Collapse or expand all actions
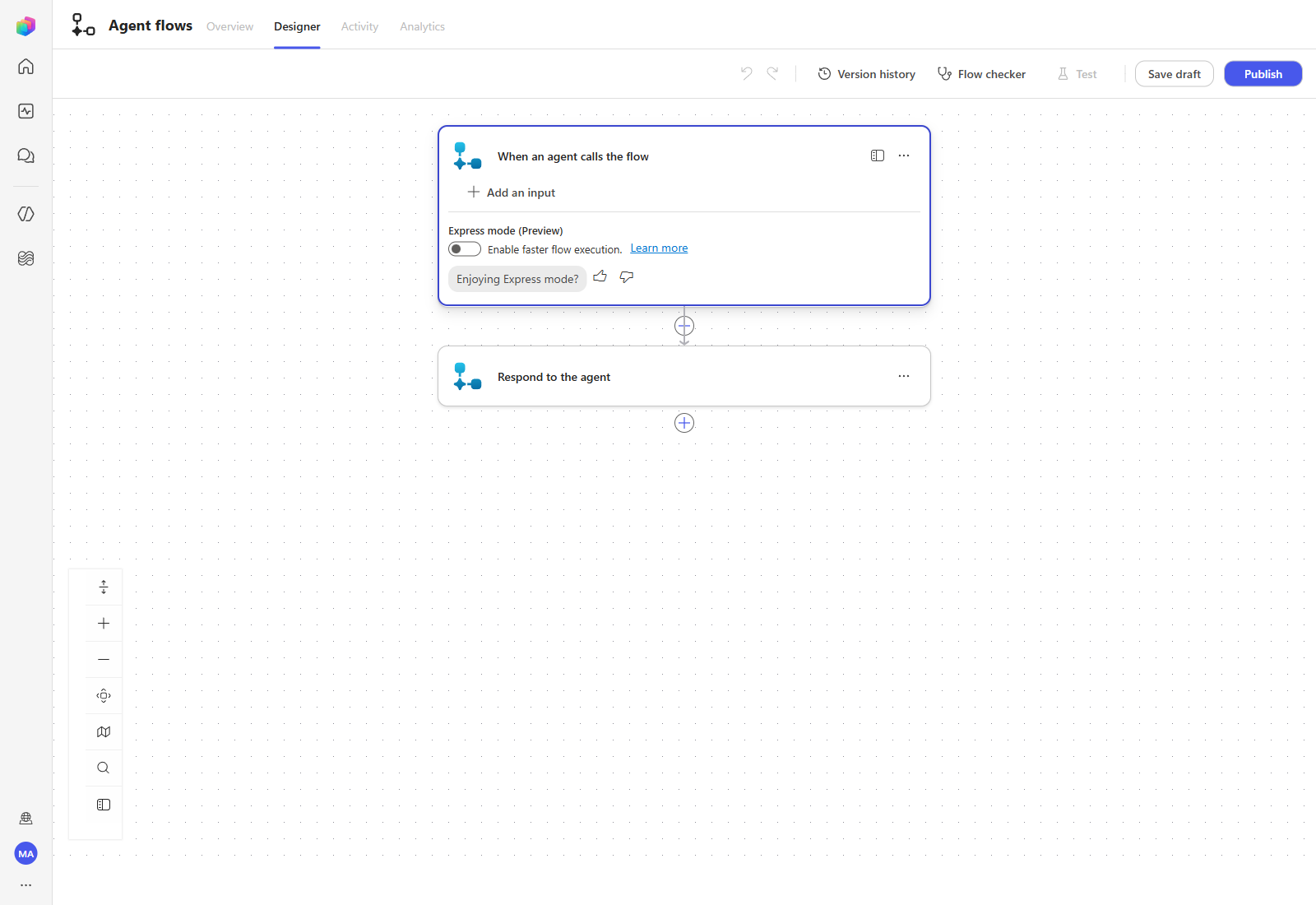The image size is (1316, 905). pyautogui.click(x=104, y=587)
